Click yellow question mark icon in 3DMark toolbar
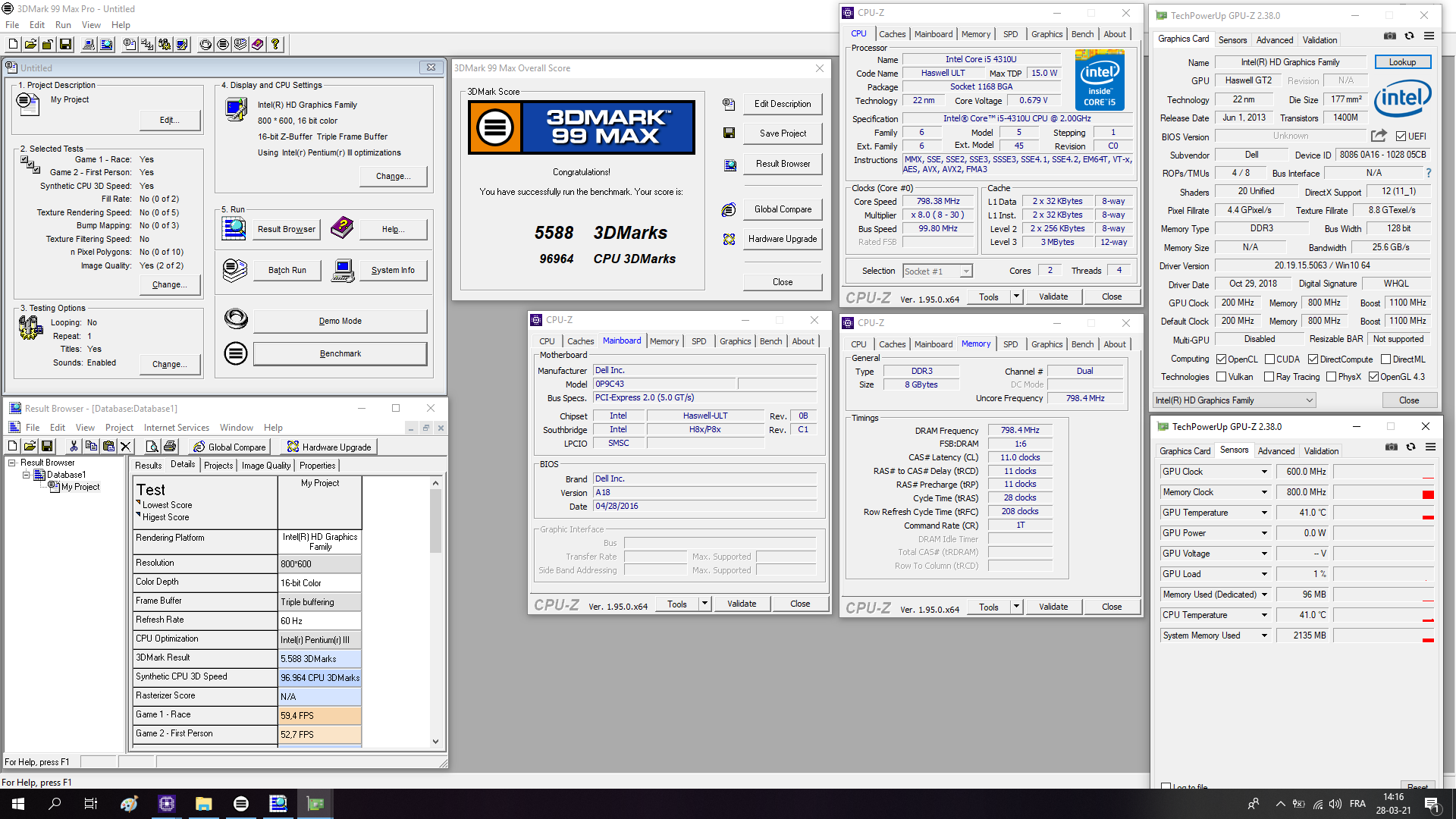 (275, 44)
